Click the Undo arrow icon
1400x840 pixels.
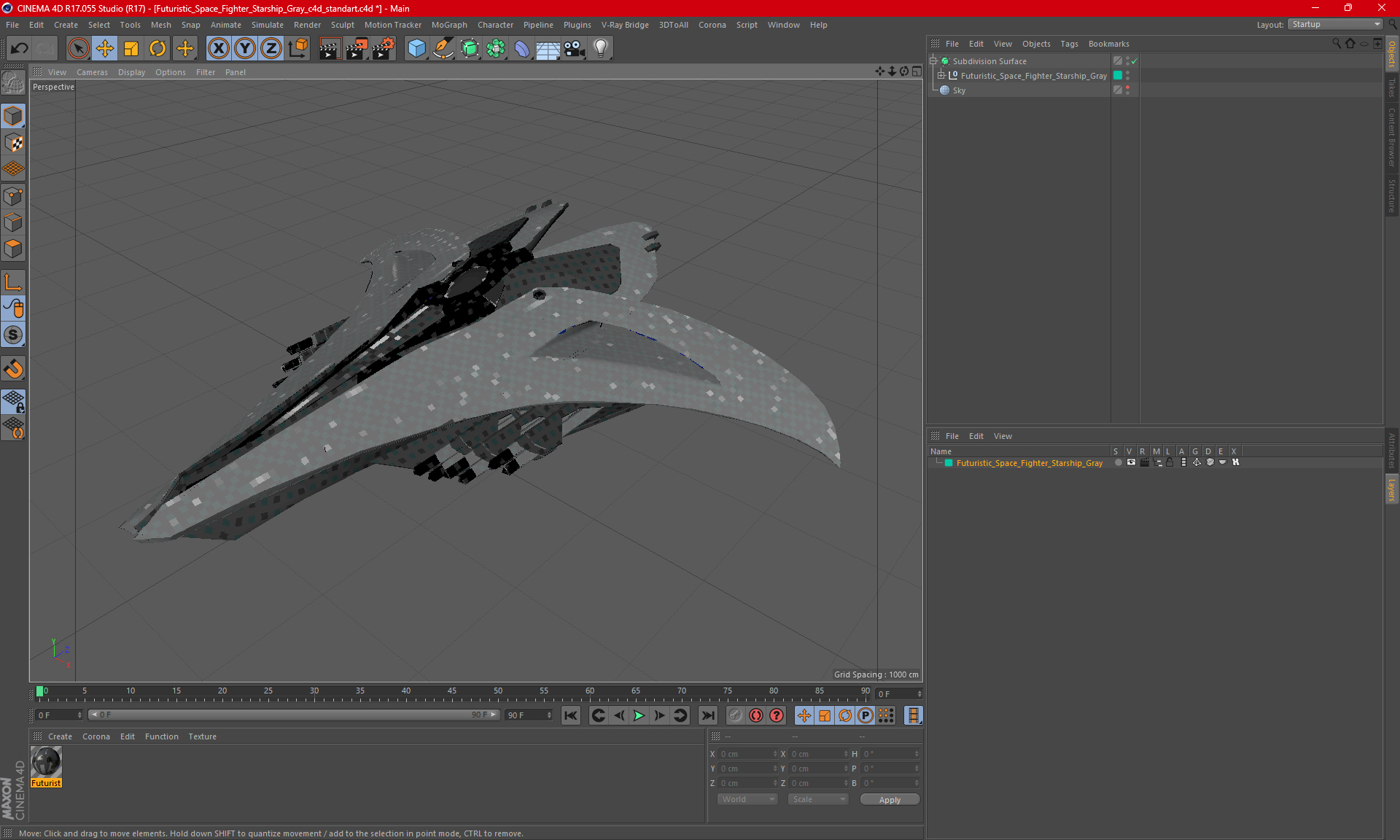click(20, 49)
